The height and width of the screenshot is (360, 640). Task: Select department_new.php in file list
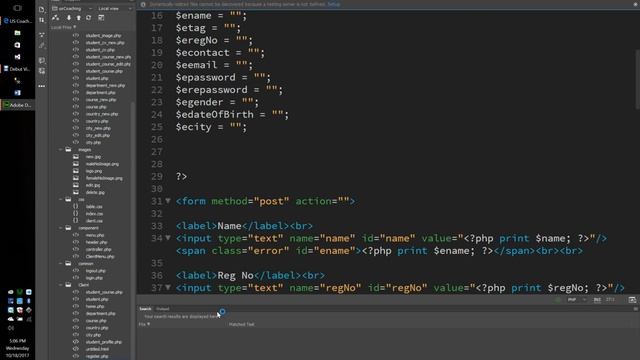pos(105,85)
